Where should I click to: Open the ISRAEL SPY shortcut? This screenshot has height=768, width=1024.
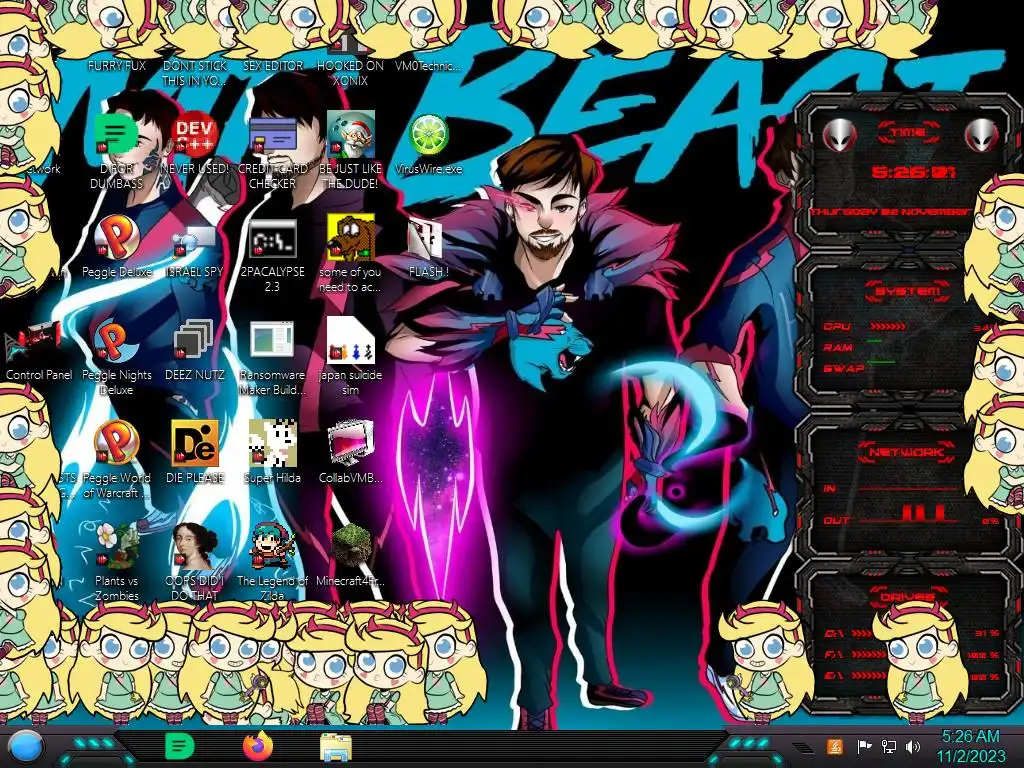[x=195, y=240]
